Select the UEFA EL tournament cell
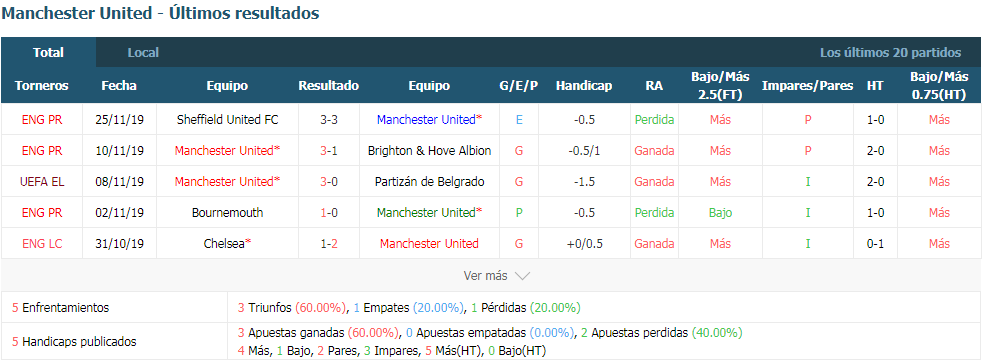Viewport: 985px width, 364px height. [42, 182]
